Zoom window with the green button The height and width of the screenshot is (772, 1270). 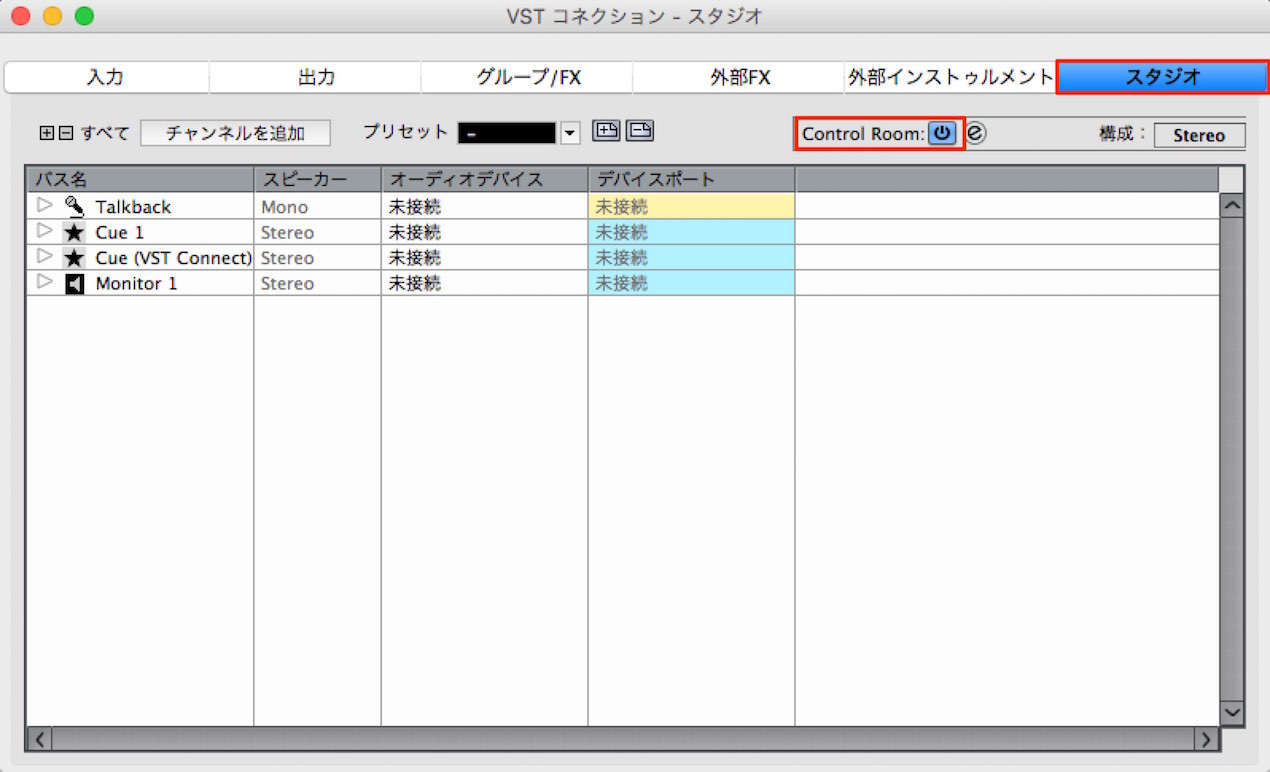click(x=85, y=16)
